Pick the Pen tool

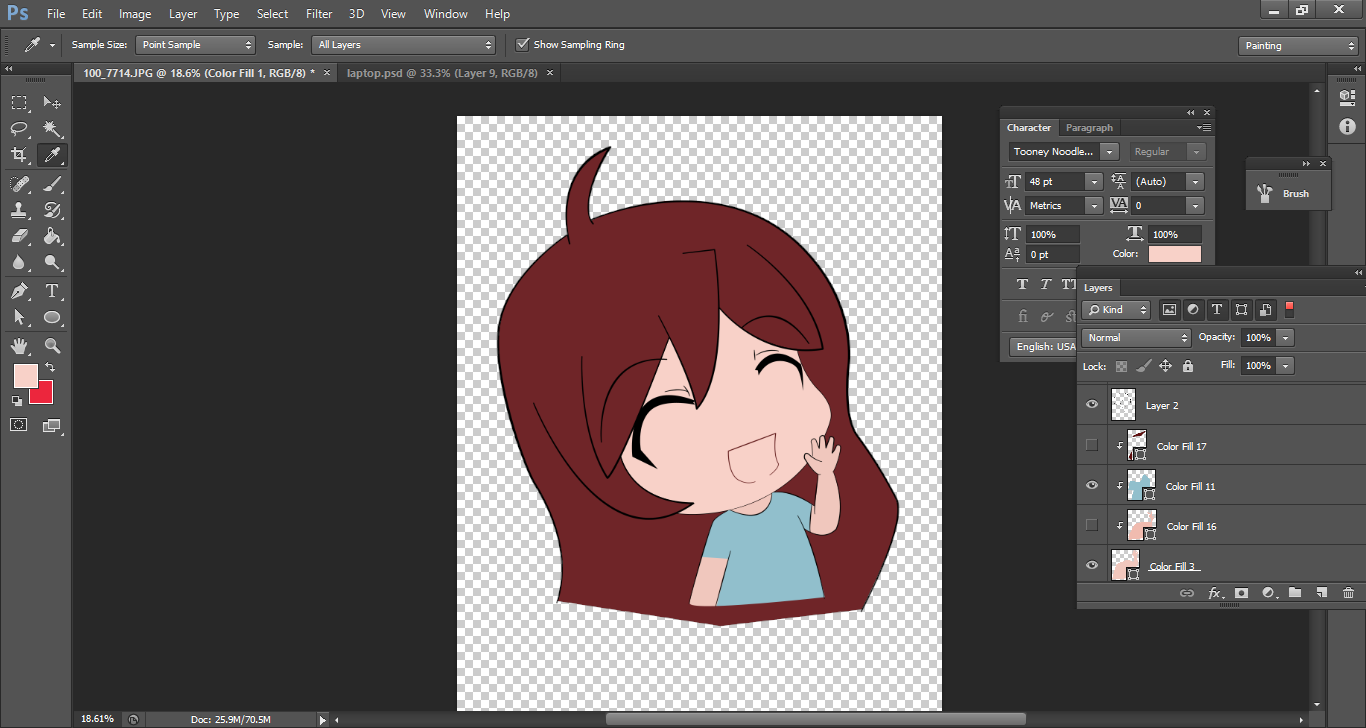coord(19,291)
